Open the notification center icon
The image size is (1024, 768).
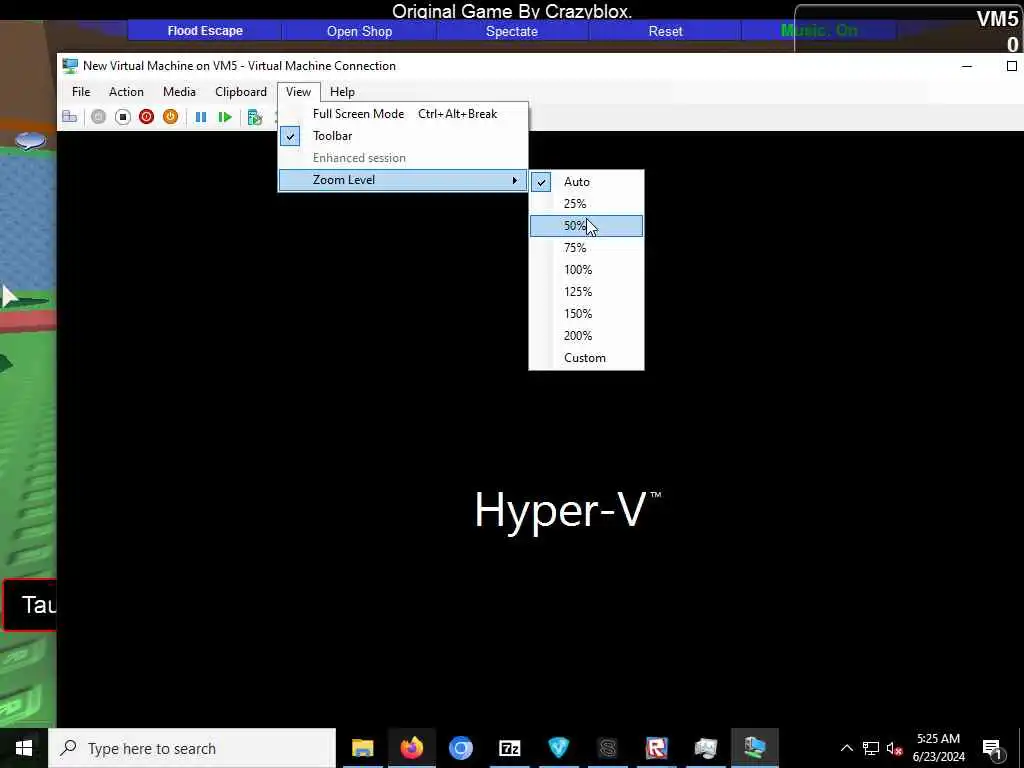(x=992, y=748)
